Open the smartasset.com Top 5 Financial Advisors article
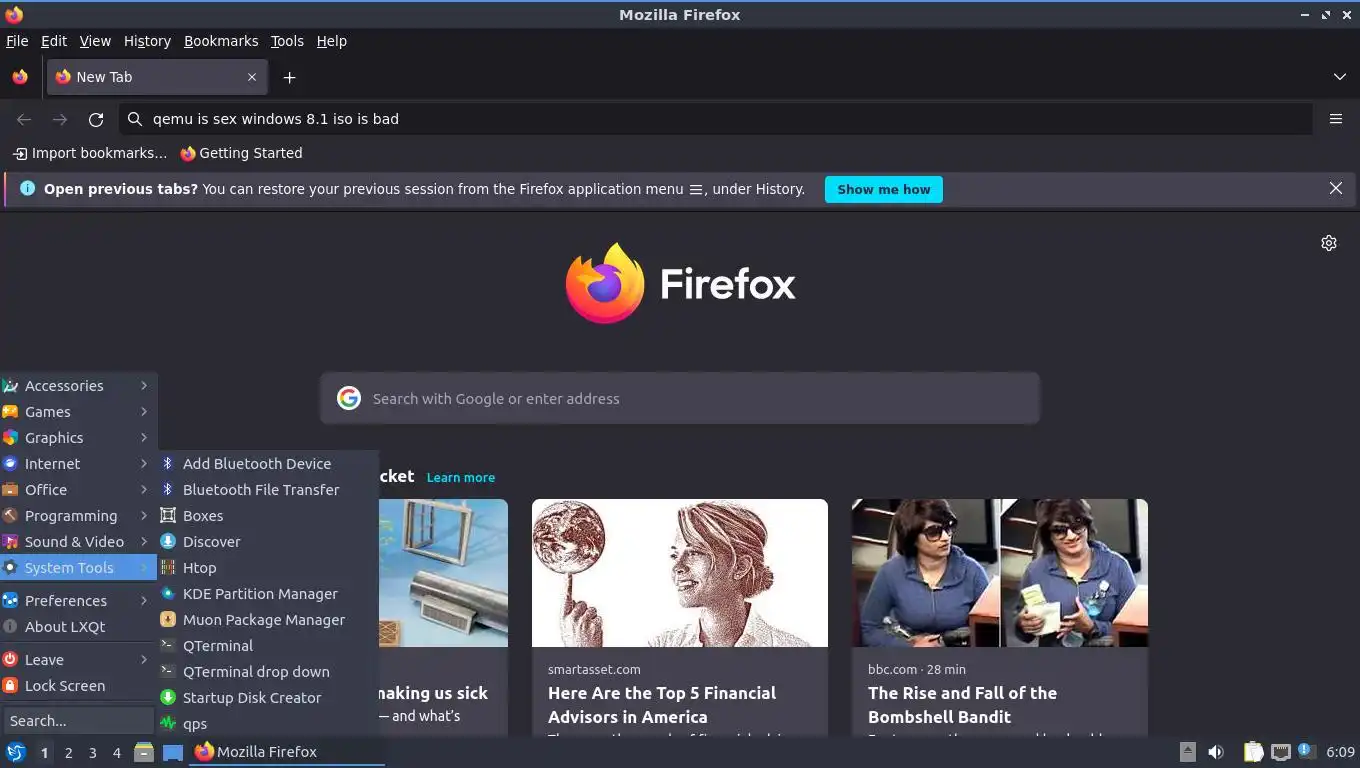Image resolution: width=1360 pixels, height=768 pixels. click(x=662, y=705)
